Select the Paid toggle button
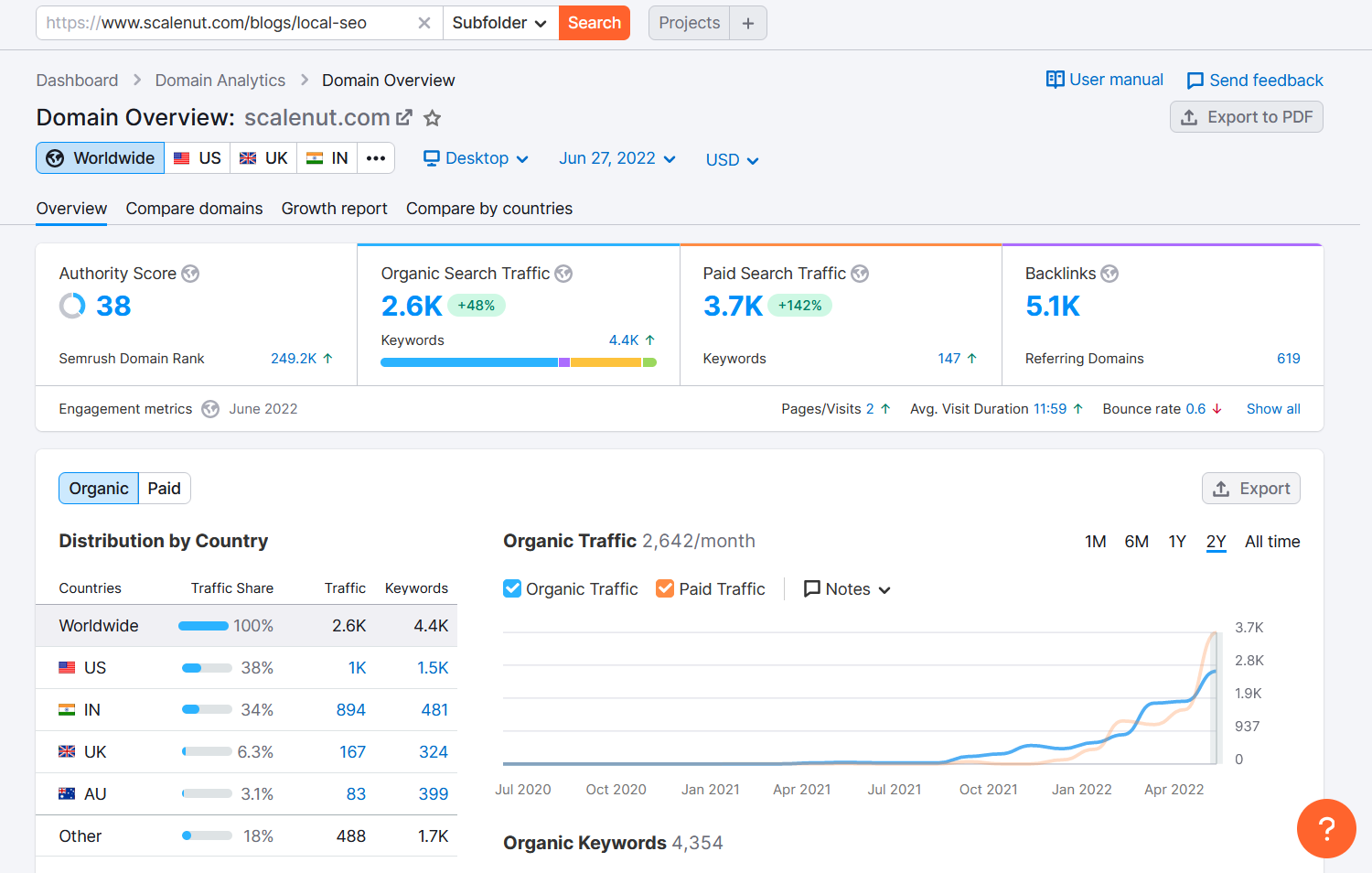Image resolution: width=1372 pixels, height=873 pixels. pos(165,489)
